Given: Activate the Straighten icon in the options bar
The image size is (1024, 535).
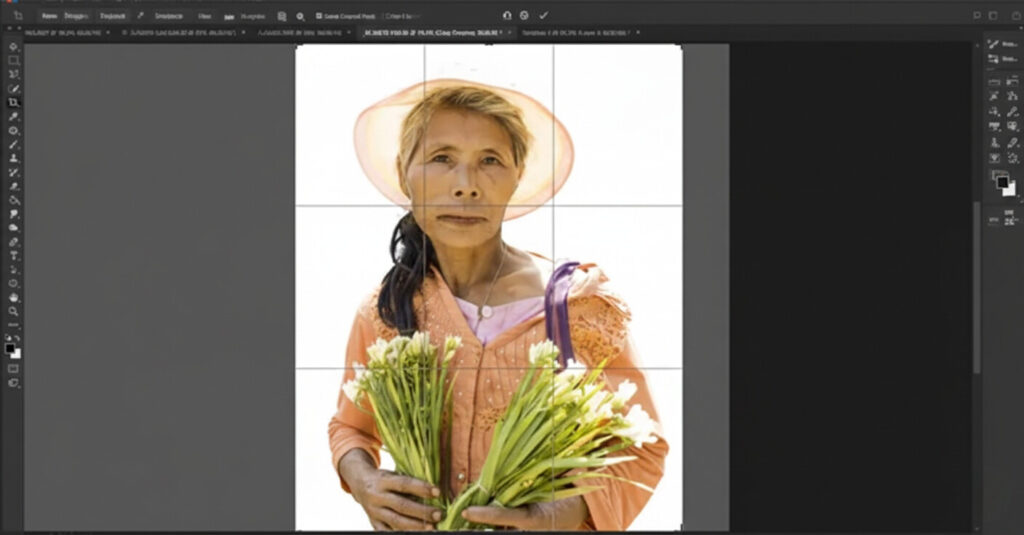Looking at the screenshot, I should 229,16.
